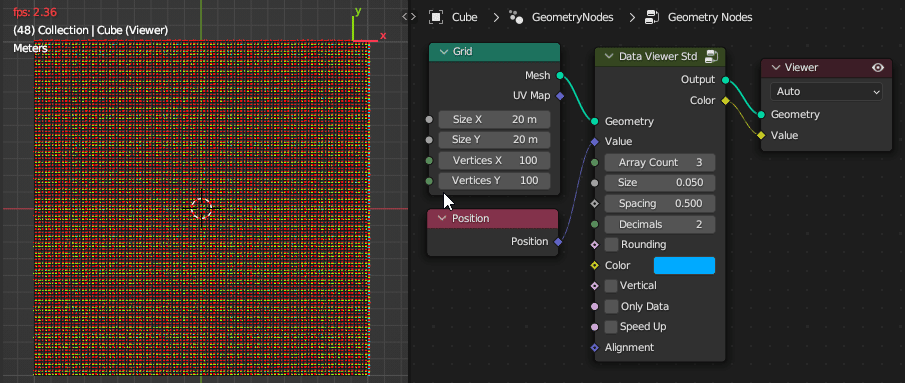905x383 pixels.
Task: Click the Collection | Cube (Viewer) text
Action: (x=91, y=30)
